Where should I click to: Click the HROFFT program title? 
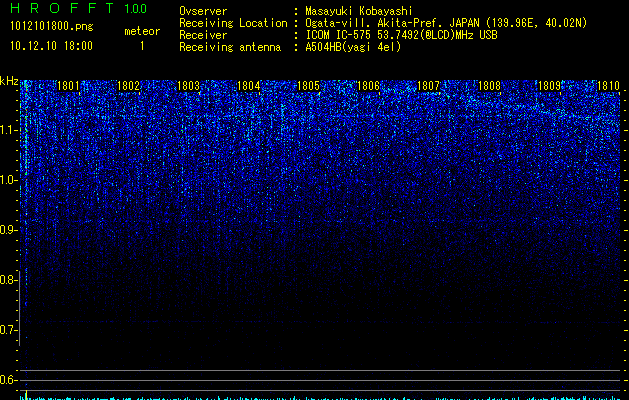(62, 8)
